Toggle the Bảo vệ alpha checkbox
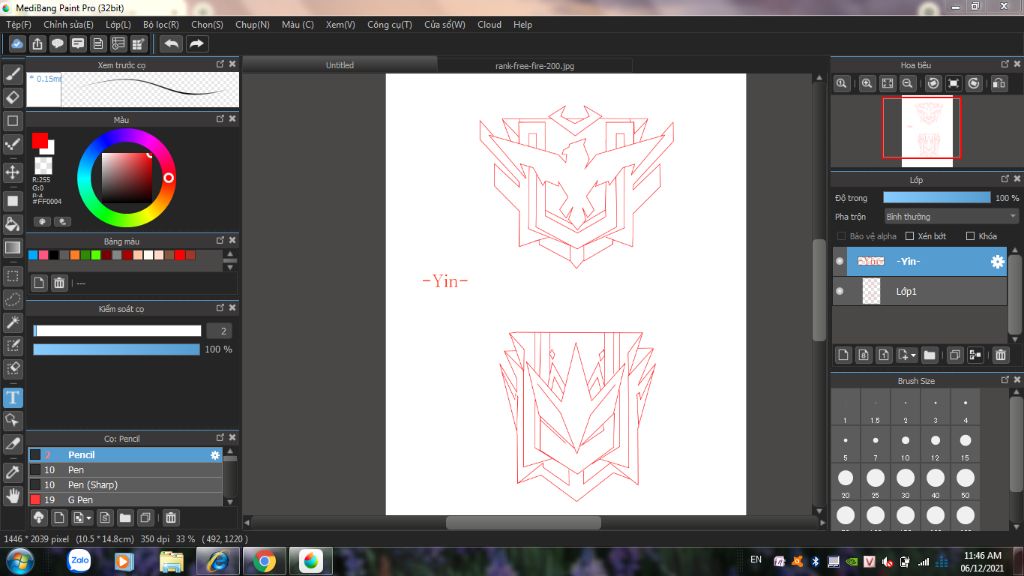Image resolution: width=1024 pixels, height=576 pixels. [x=841, y=236]
